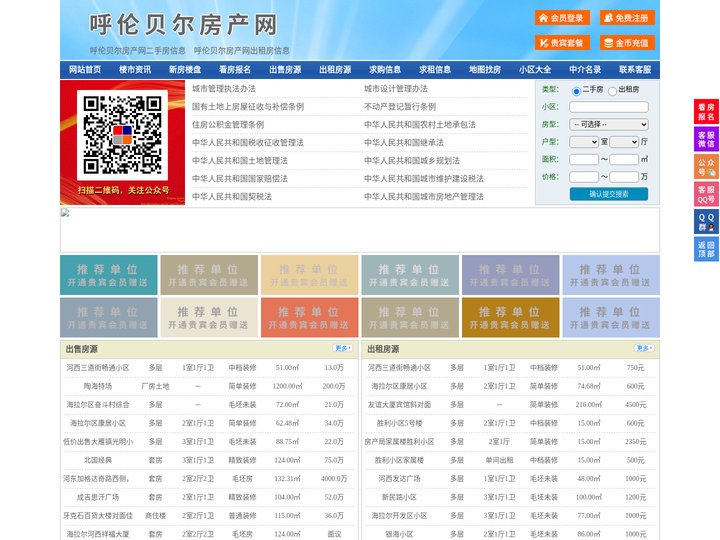Open the 城市管理执法办法 link
The width and height of the screenshot is (720, 540).
pyautogui.click(x=224, y=89)
